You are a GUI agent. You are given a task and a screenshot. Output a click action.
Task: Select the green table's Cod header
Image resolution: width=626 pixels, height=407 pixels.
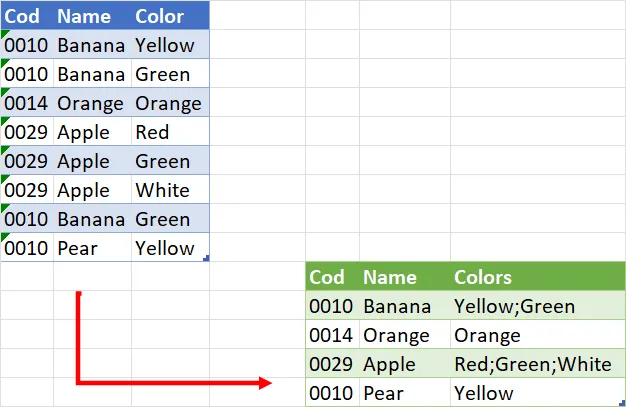(x=327, y=278)
